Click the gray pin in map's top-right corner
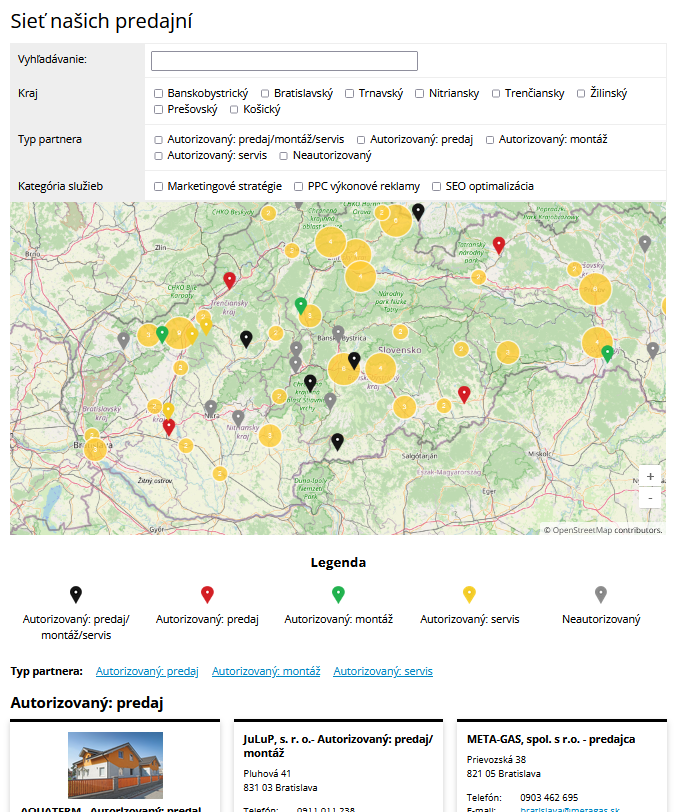Viewport: 695px width, 812px height. click(644, 243)
